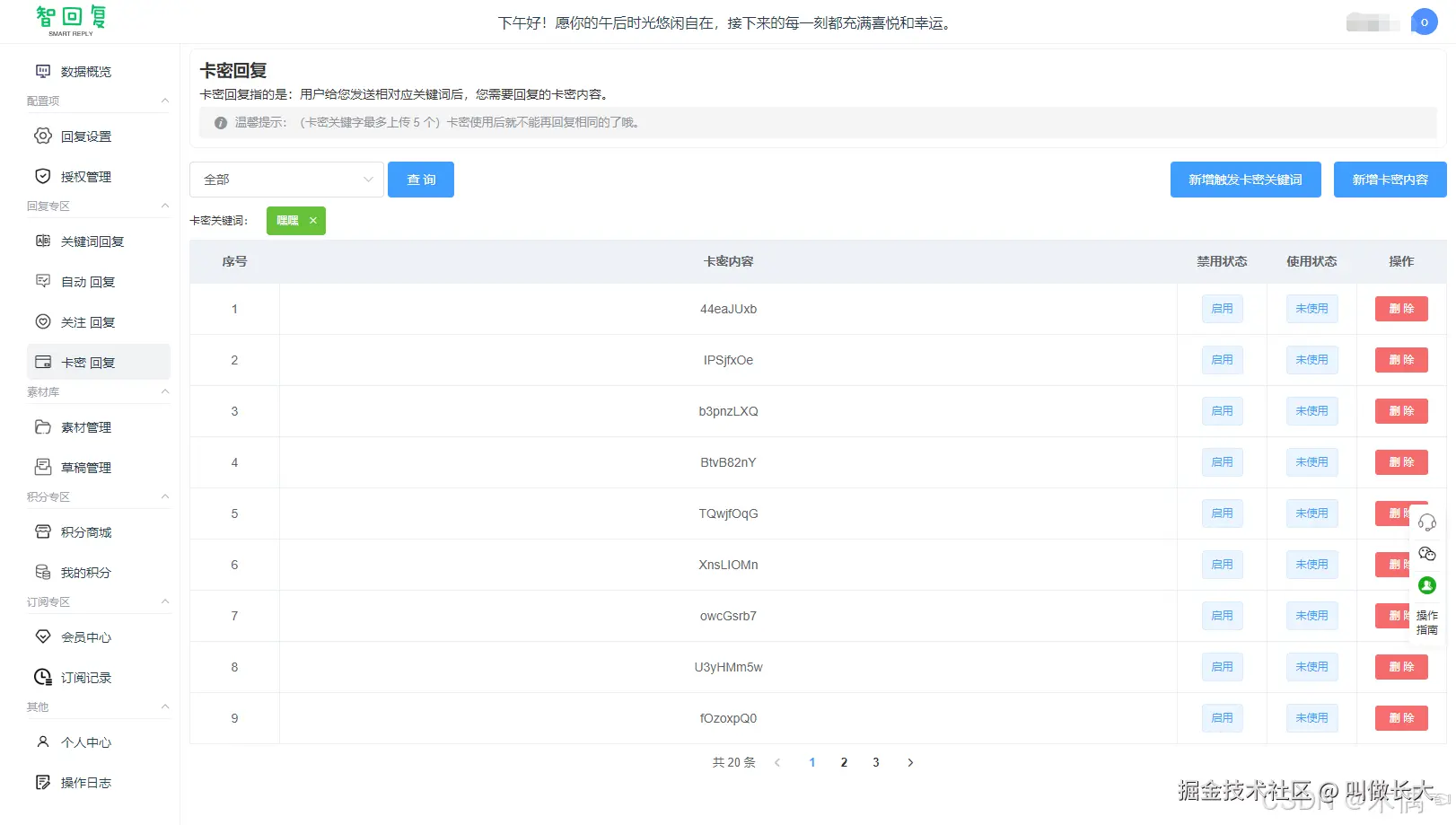
Task: Collapse the 积分专区 section
Action: click(164, 496)
